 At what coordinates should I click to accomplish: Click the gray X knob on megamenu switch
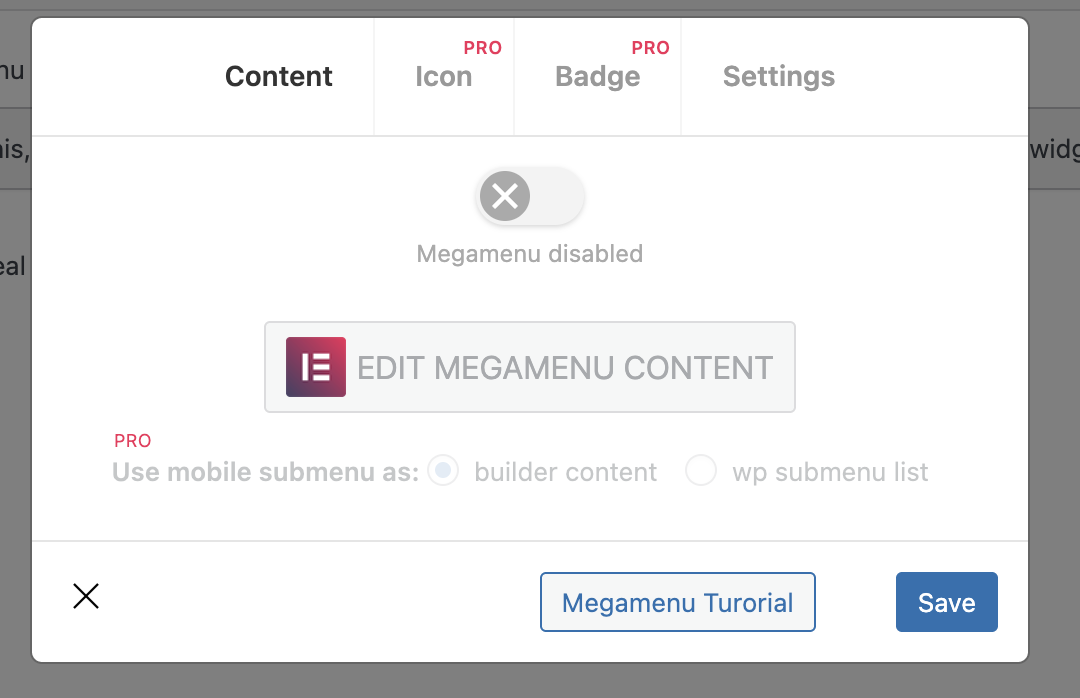[x=505, y=196]
